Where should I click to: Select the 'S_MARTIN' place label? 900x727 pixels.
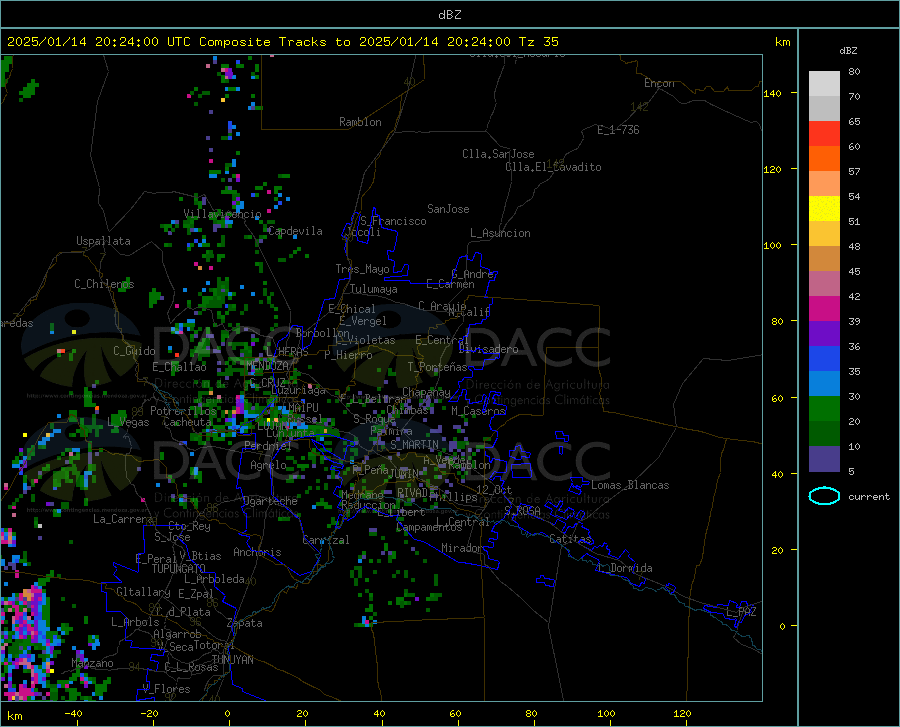coord(414,444)
